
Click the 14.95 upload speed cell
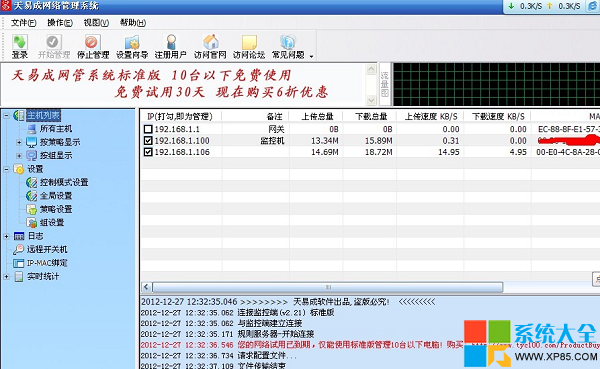[448, 152]
